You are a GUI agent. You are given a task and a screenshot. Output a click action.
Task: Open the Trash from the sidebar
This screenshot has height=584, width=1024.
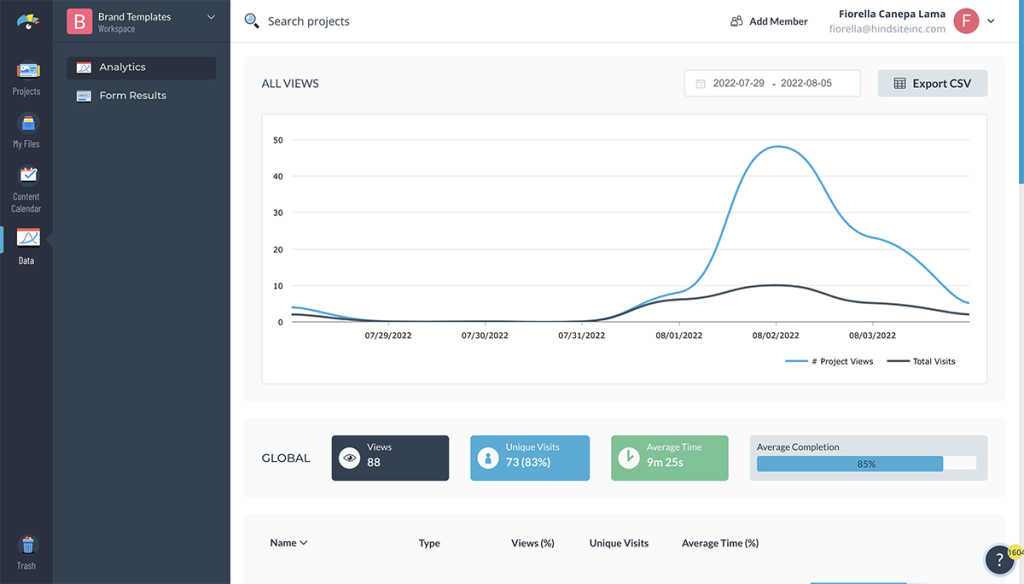click(x=25, y=544)
